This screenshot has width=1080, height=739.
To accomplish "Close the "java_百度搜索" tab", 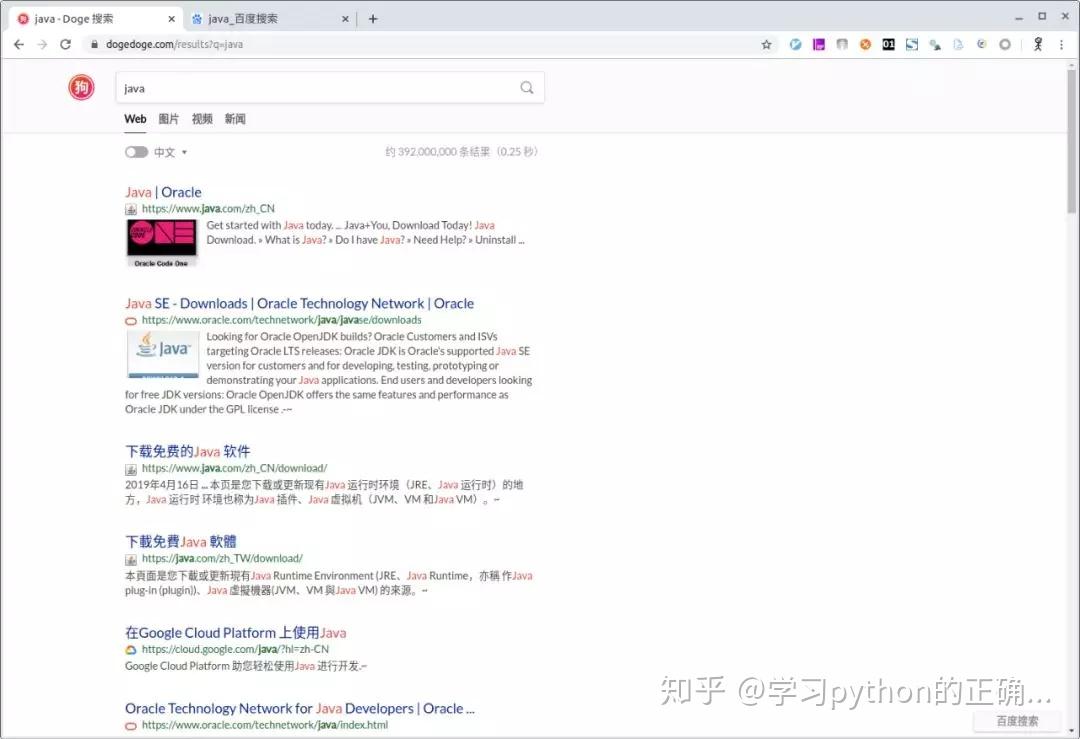I will point(345,19).
